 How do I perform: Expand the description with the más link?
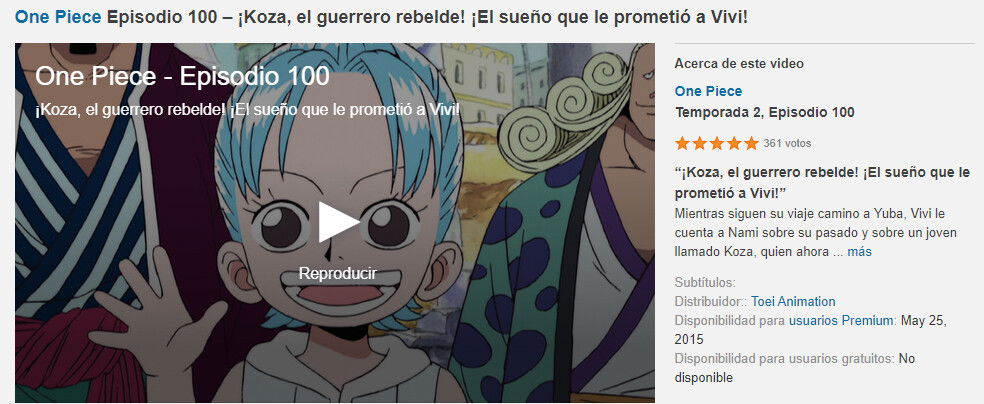click(859, 252)
